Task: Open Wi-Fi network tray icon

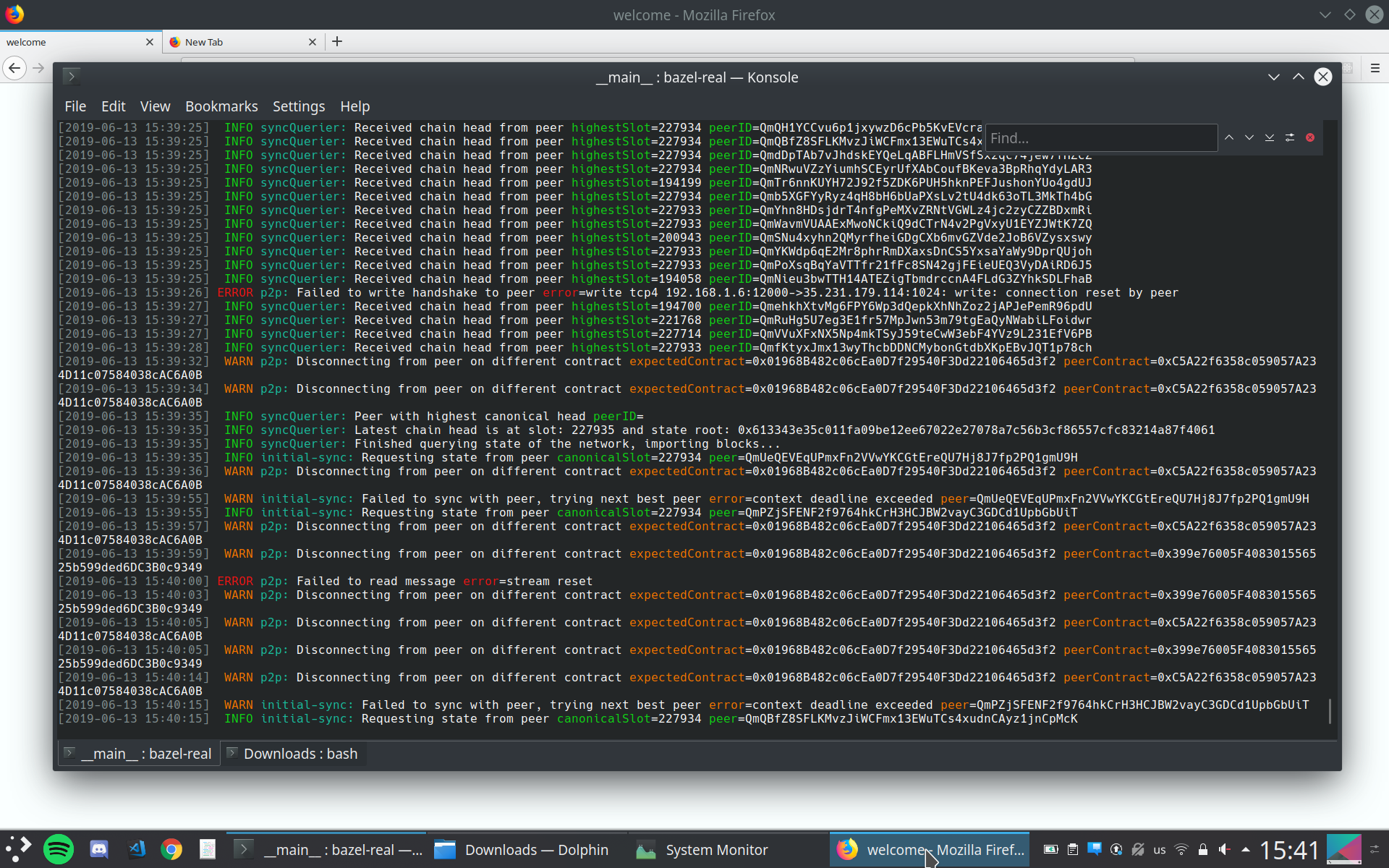Action: coord(1181,849)
